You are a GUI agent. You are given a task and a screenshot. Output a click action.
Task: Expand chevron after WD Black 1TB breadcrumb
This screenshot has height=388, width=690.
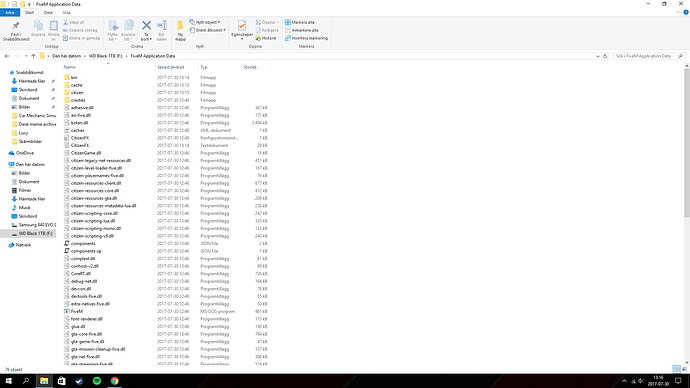click(127, 56)
